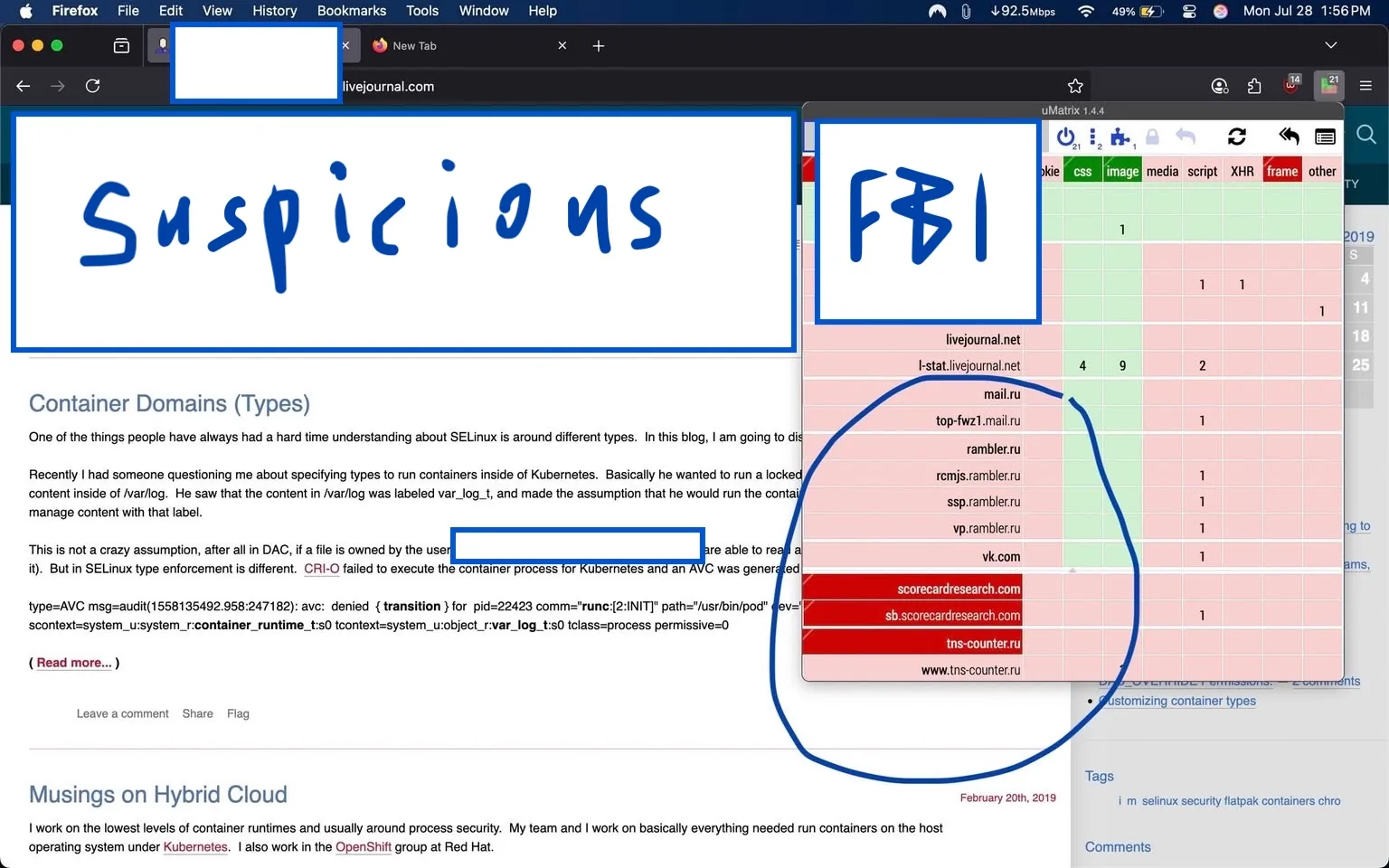Viewport: 1389px width, 868px height.
Task: Toggle css column header in uMatrix
Action: click(1082, 171)
